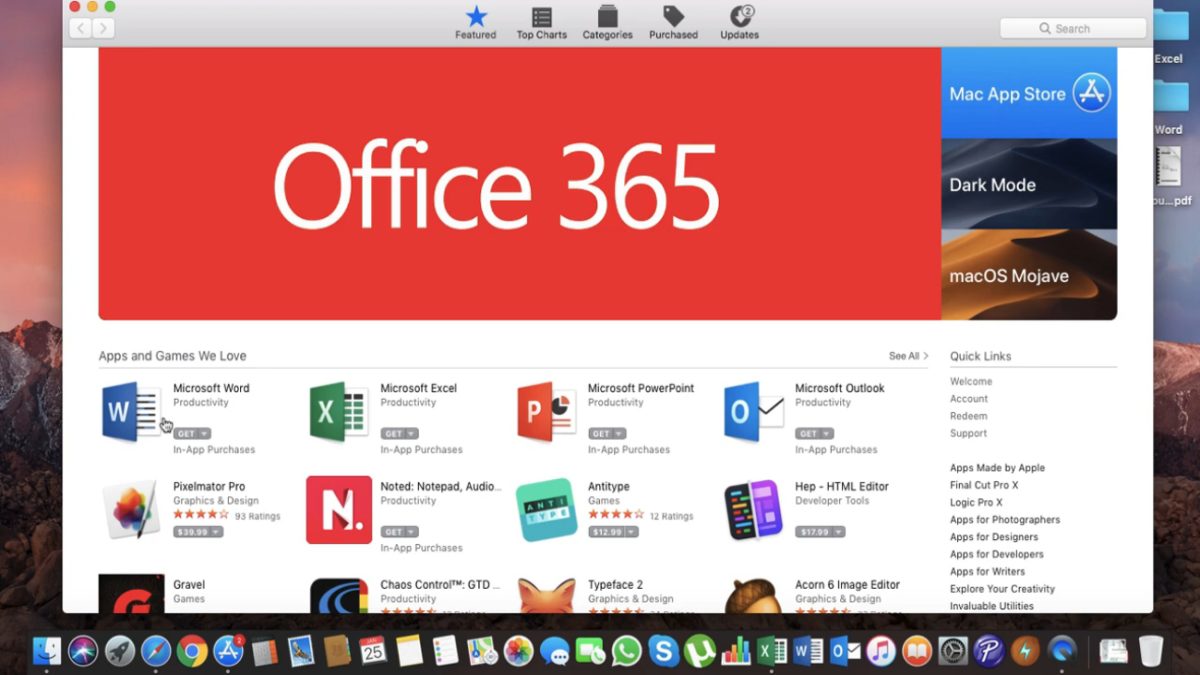Click the Microsoft Excel app icon
Screen dimensions: 1200x675
(339, 412)
